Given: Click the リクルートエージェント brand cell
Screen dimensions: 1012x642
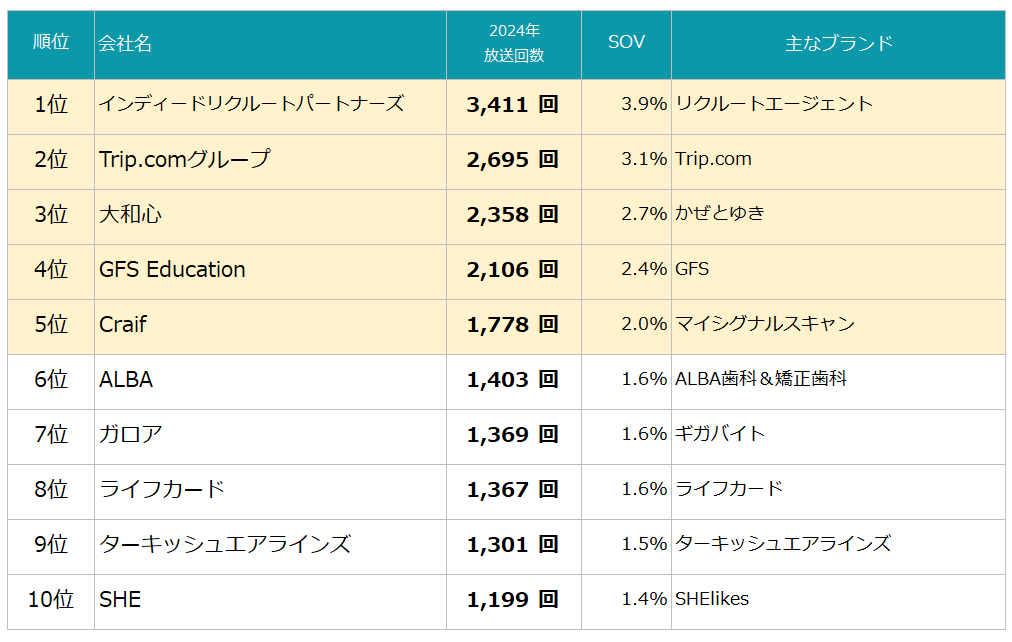Looking at the screenshot, I should [x=774, y=104].
